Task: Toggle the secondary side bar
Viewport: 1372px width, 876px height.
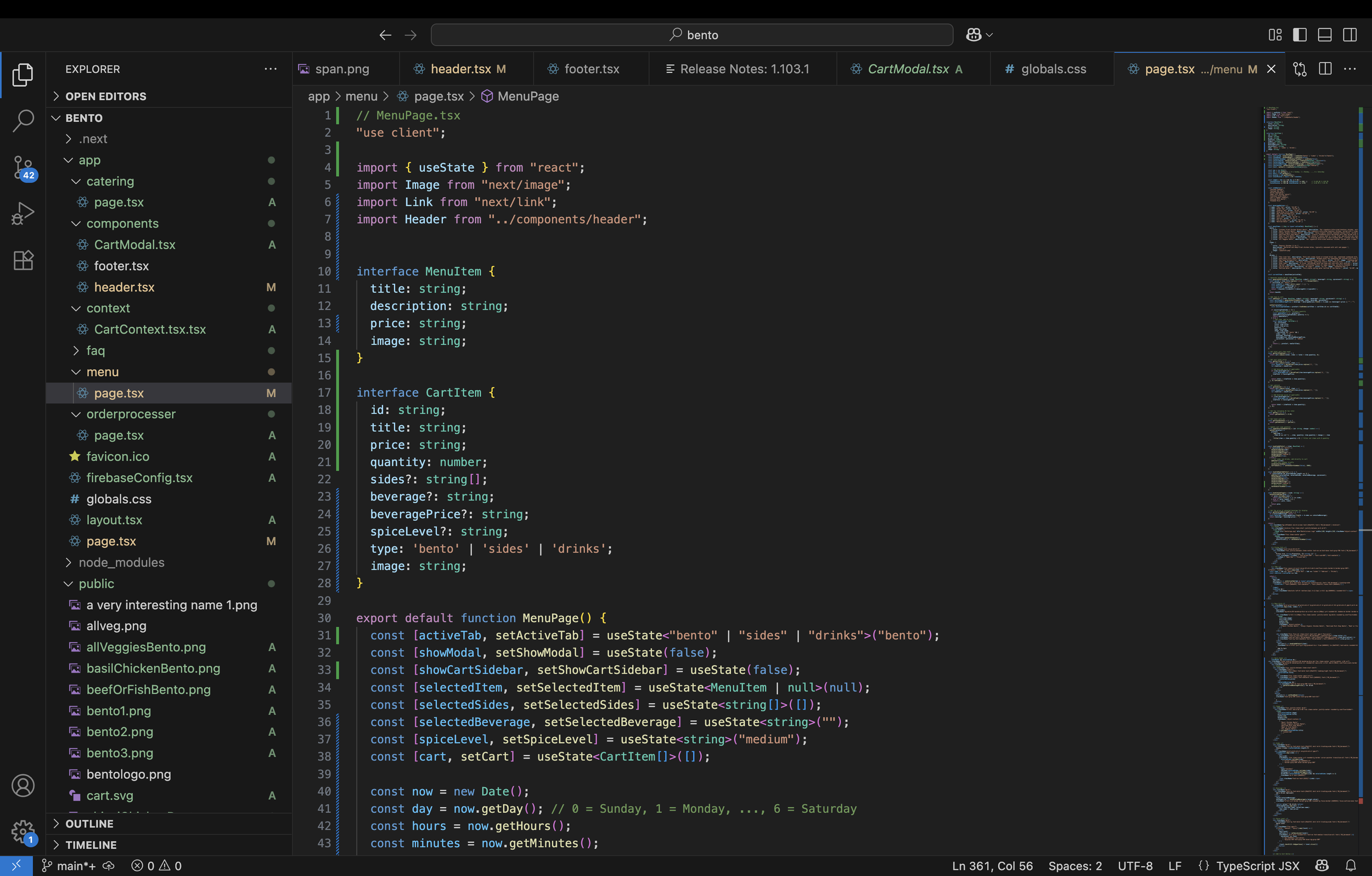Action: [1350, 35]
